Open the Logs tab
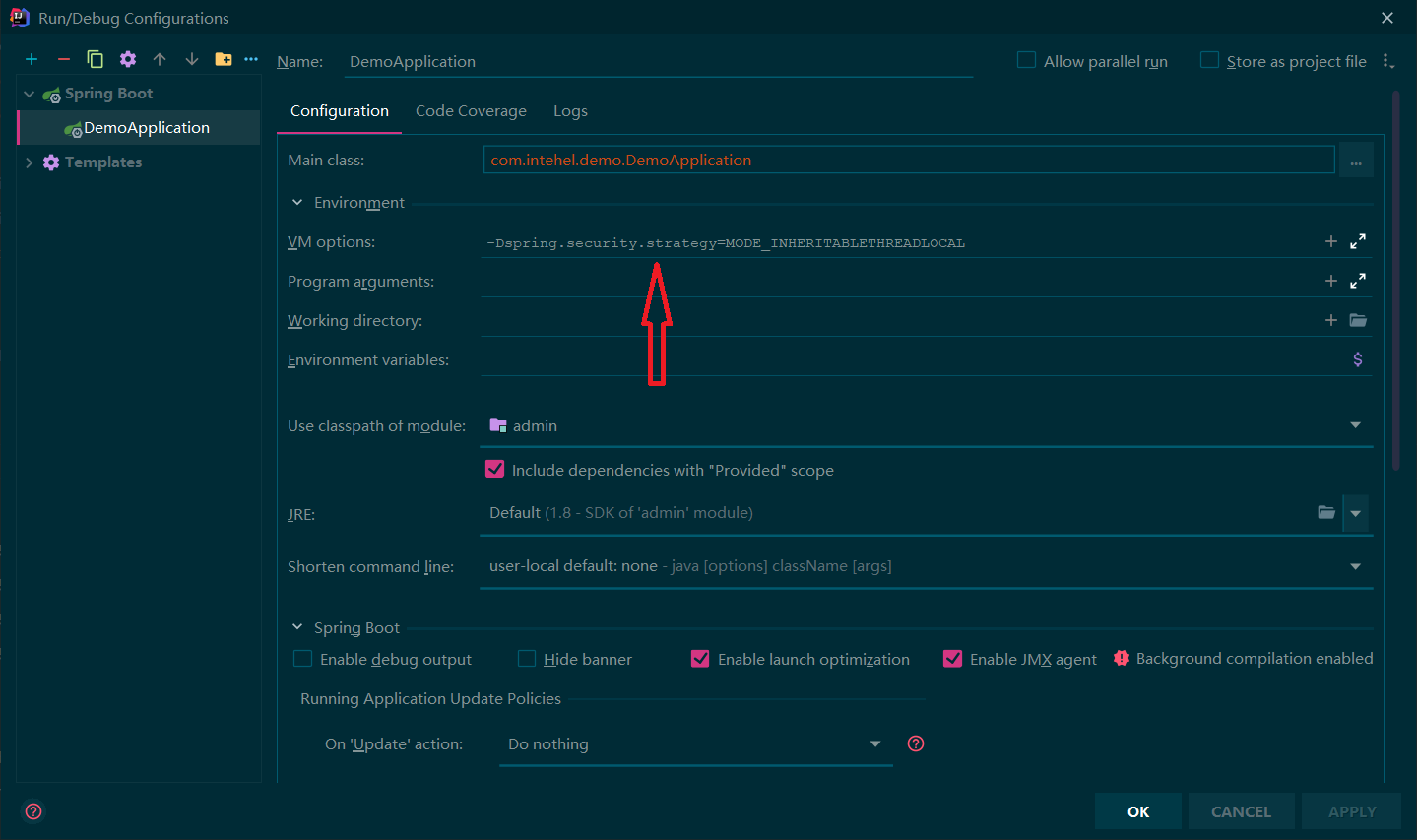This screenshot has width=1417, height=840. point(570,111)
